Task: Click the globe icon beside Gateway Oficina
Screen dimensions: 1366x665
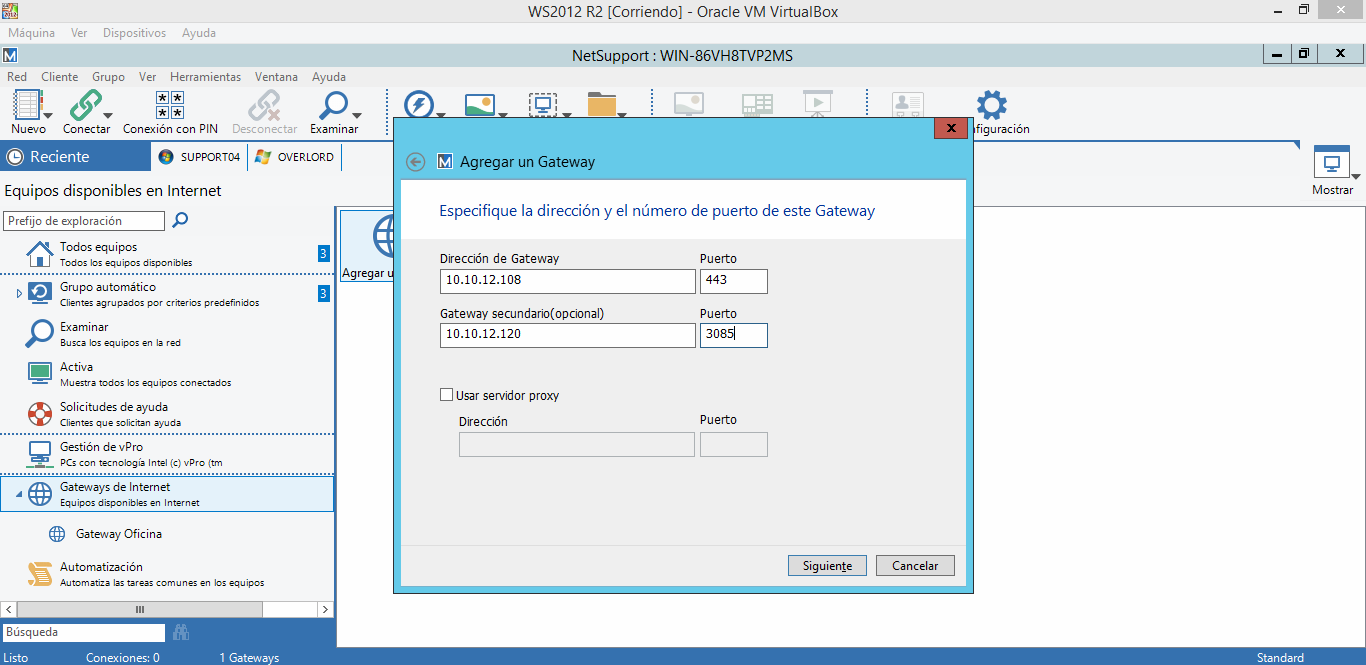Action: point(57,534)
